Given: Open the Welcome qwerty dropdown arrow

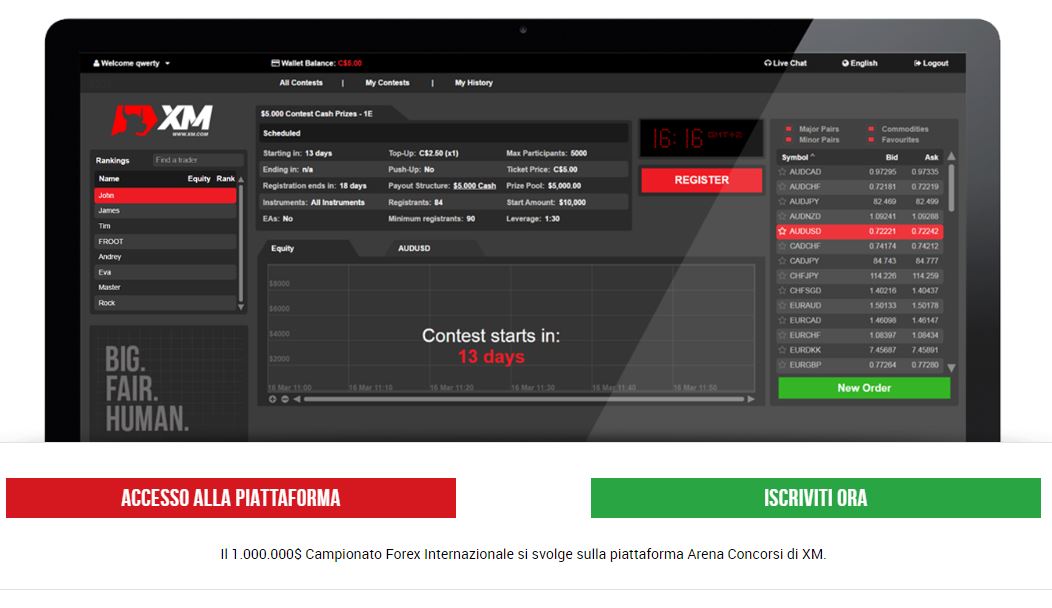Looking at the screenshot, I should pos(168,63).
